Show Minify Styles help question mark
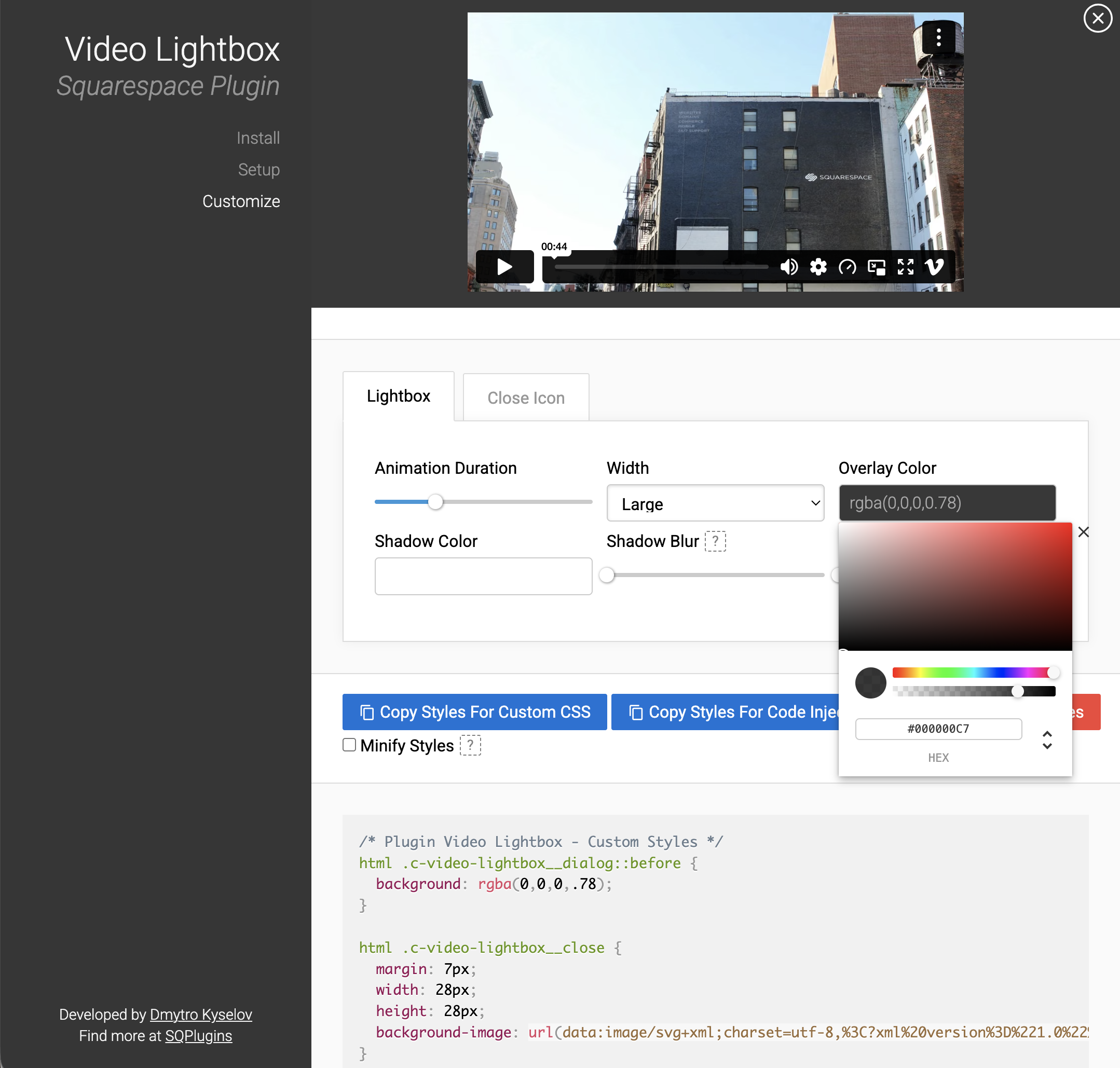This screenshot has width=1120, height=1068. pos(470,745)
